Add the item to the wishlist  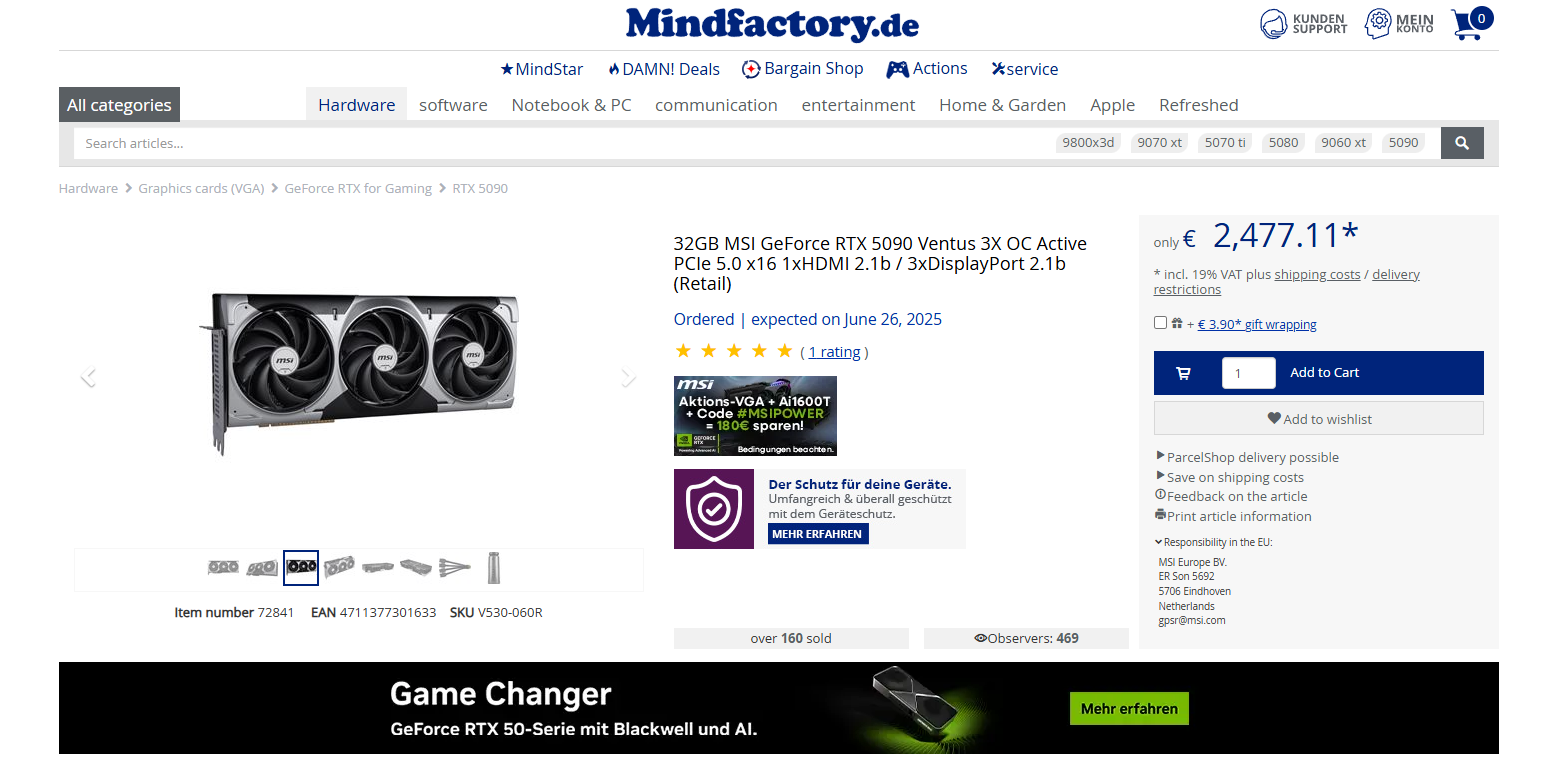pyautogui.click(x=1319, y=419)
